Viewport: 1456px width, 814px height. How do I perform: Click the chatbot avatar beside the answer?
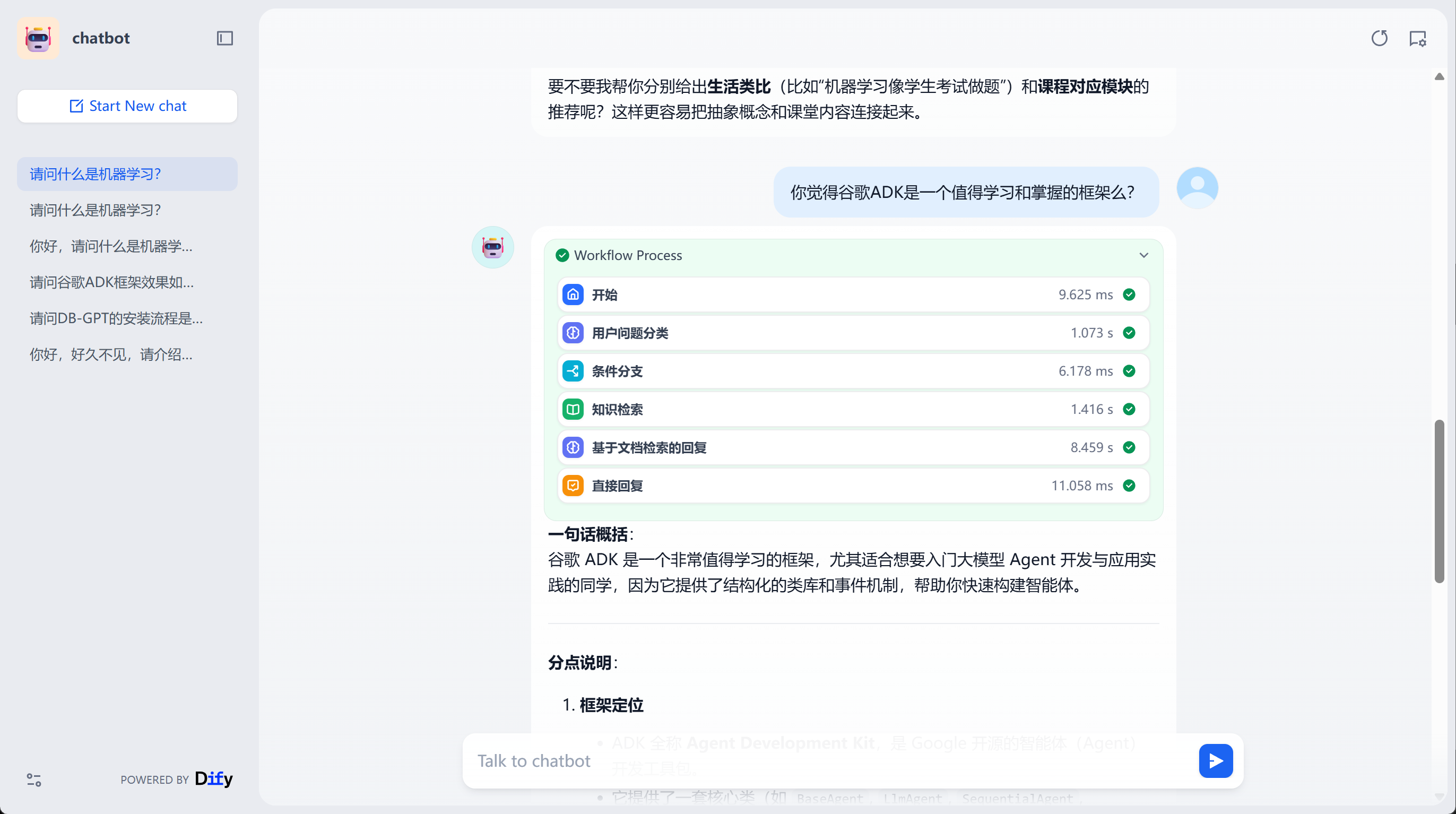point(493,247)
